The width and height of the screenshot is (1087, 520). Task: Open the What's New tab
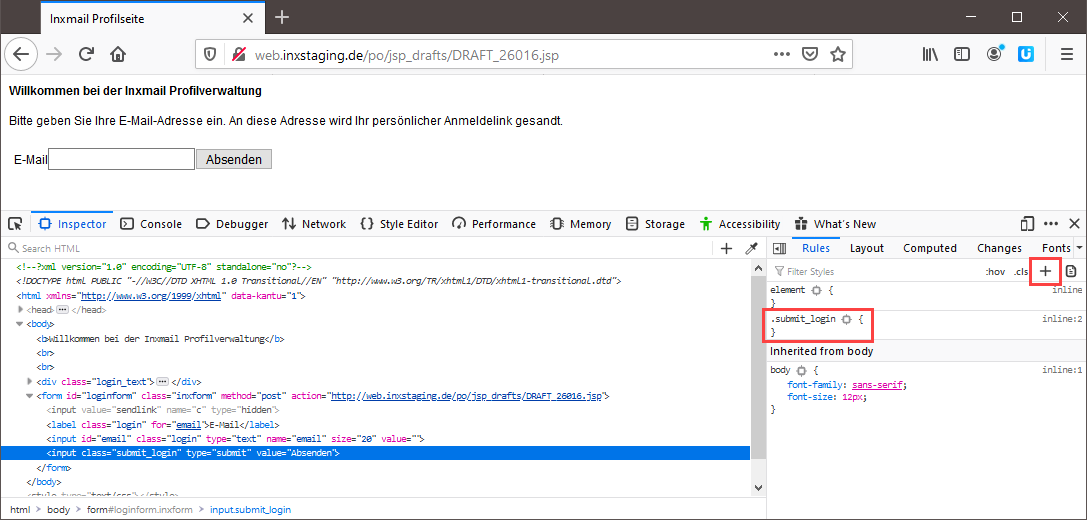[x=835, y=224]
